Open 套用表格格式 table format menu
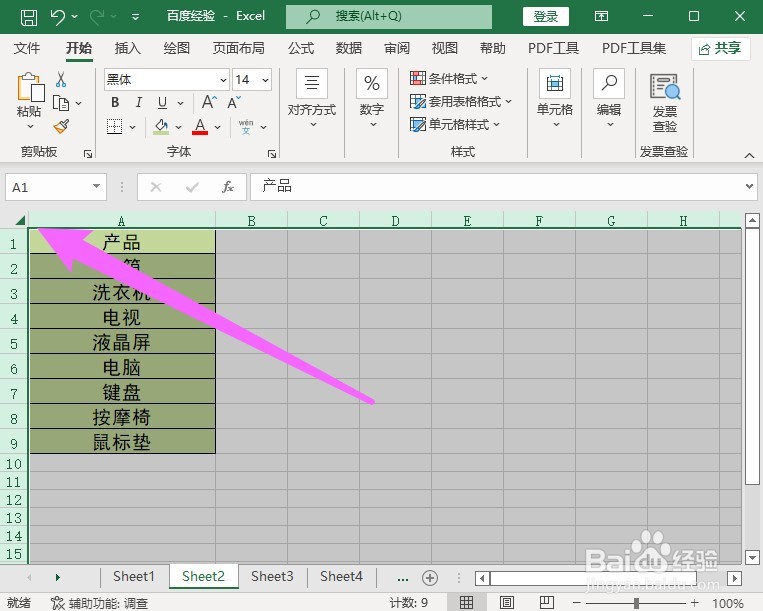The image size is (763, 611). pos(461,102)
